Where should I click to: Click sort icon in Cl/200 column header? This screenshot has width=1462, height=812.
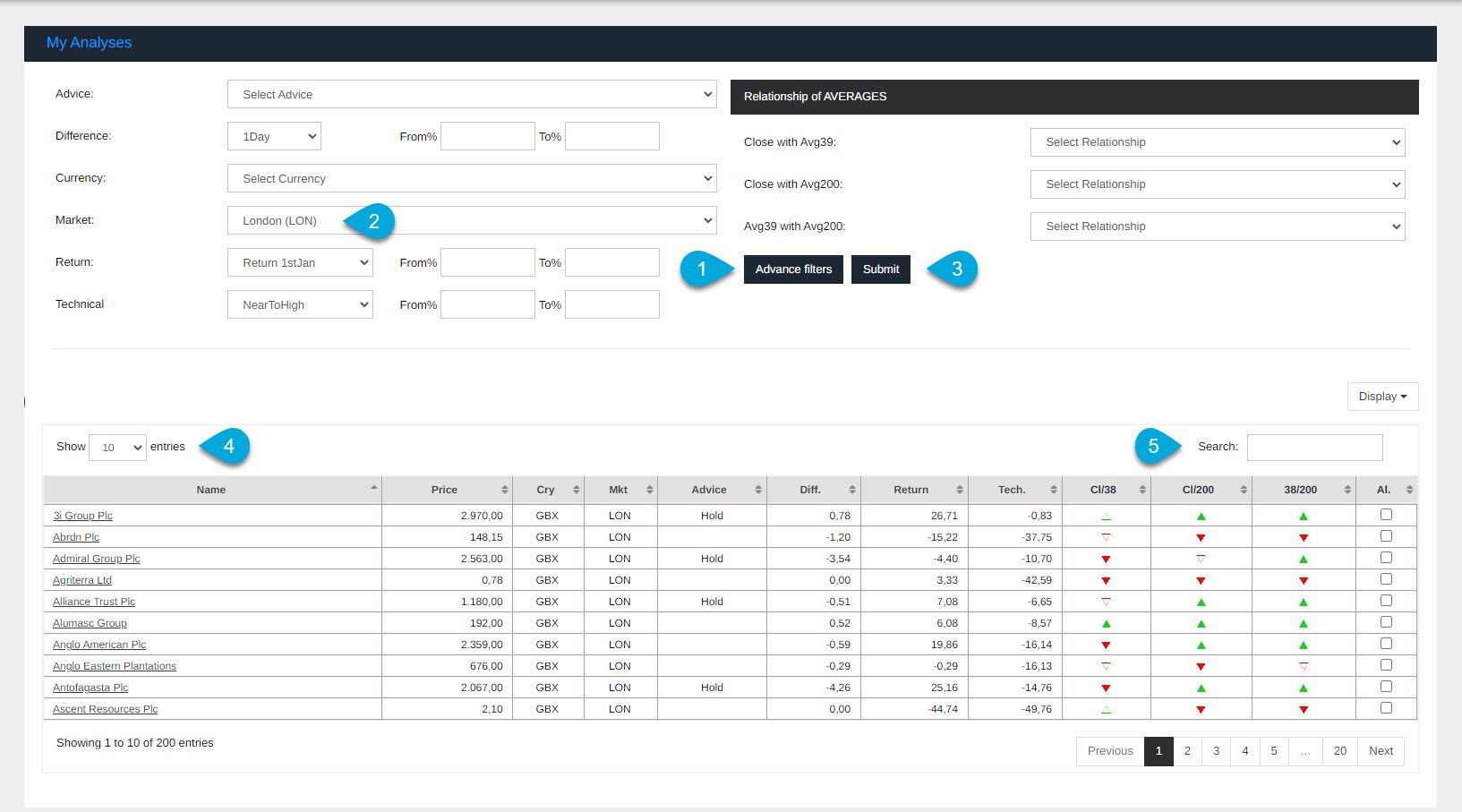1243,490
